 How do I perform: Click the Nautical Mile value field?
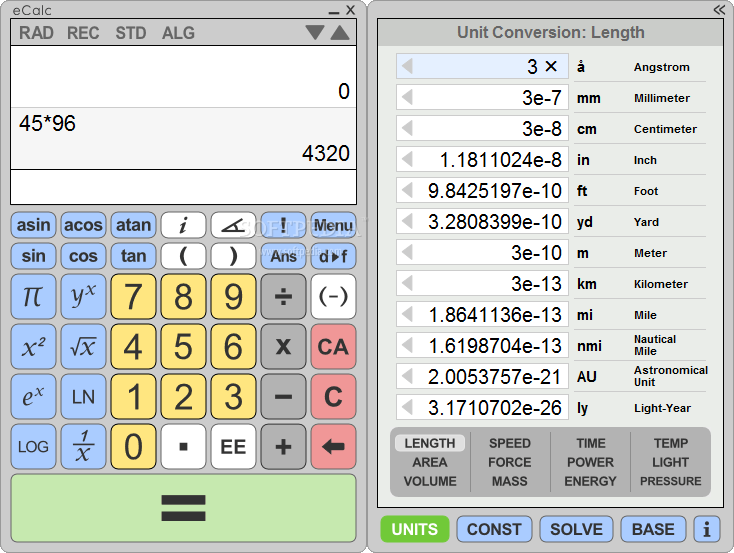(482, 345)
